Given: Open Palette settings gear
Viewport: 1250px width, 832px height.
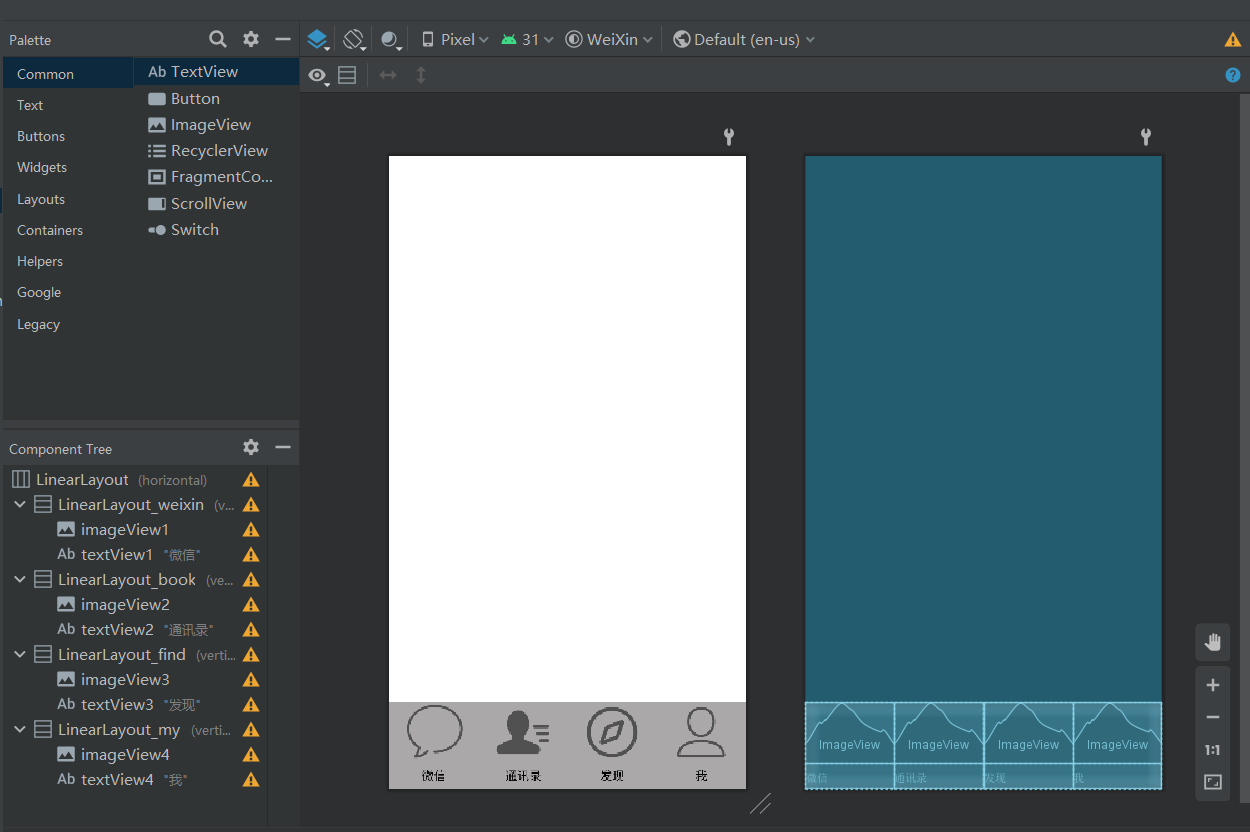Looking at the screenshot, I should (251, 39).
